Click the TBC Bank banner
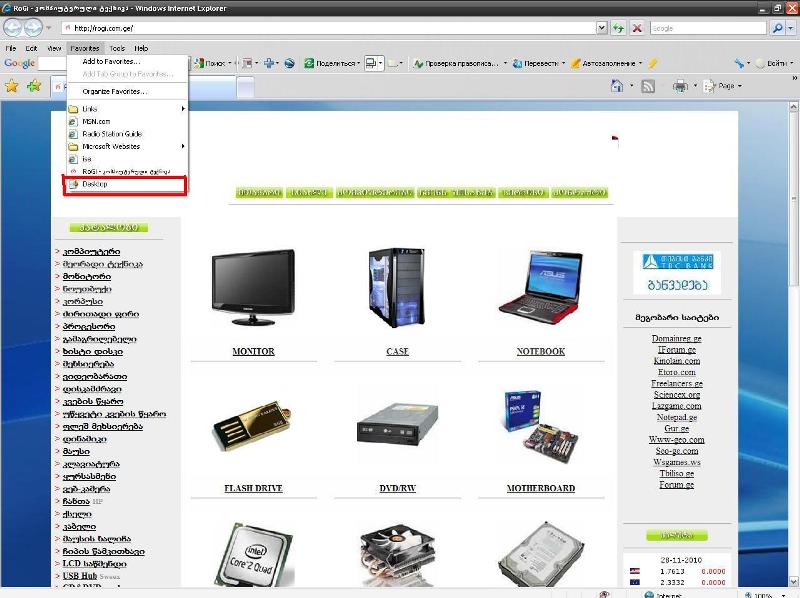 [x=677, y=272]
